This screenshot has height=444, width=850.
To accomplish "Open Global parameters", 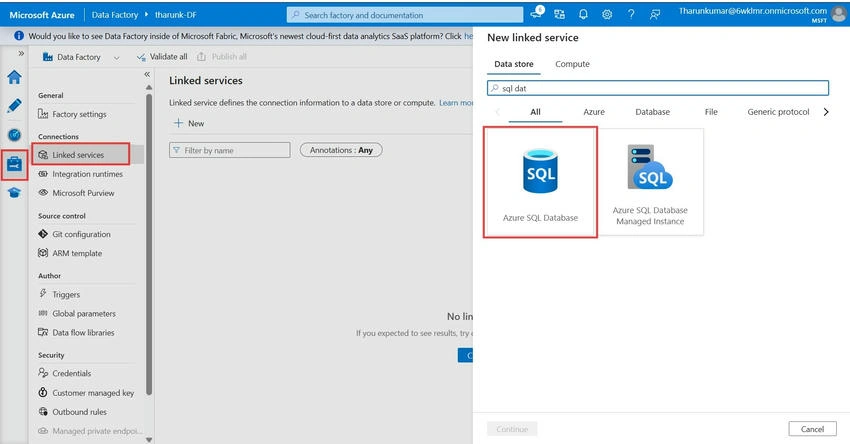I will click(x=83, y=313).
